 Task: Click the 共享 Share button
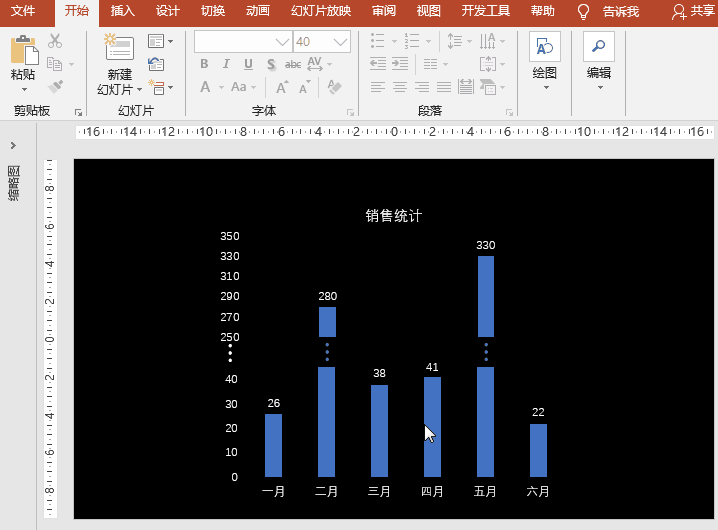[x=693, y=11]
